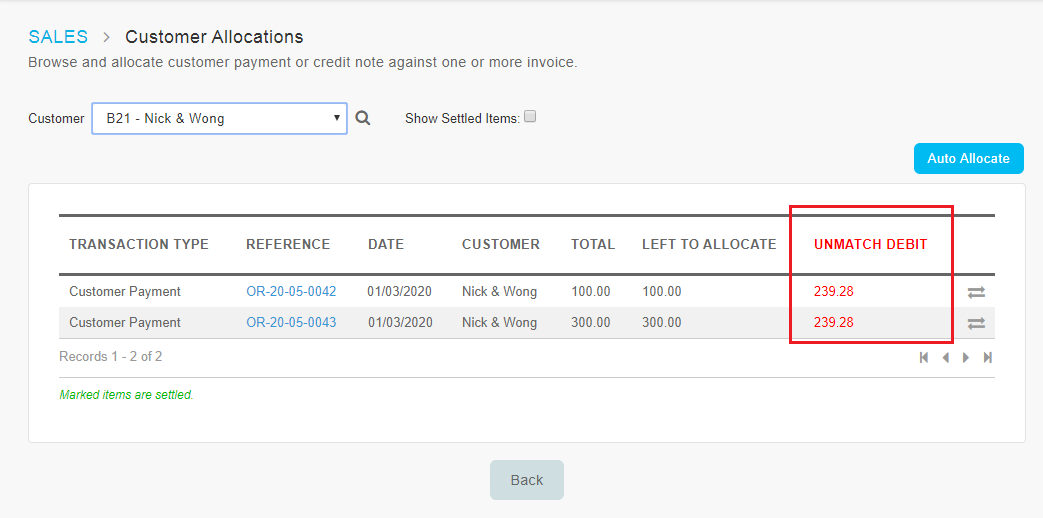Open reference OR-20-05-0042 link
1043x518 pixels.
click(291, 291)
